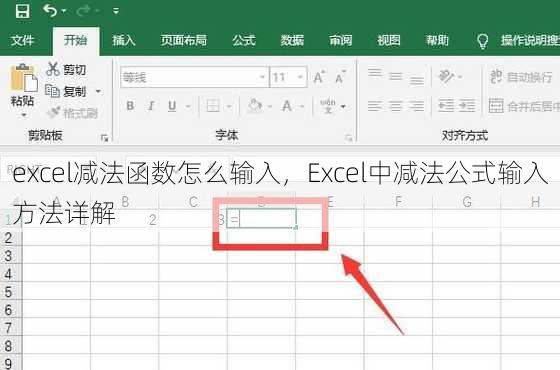Click the Center alignment icon

[x=396, y=106]
